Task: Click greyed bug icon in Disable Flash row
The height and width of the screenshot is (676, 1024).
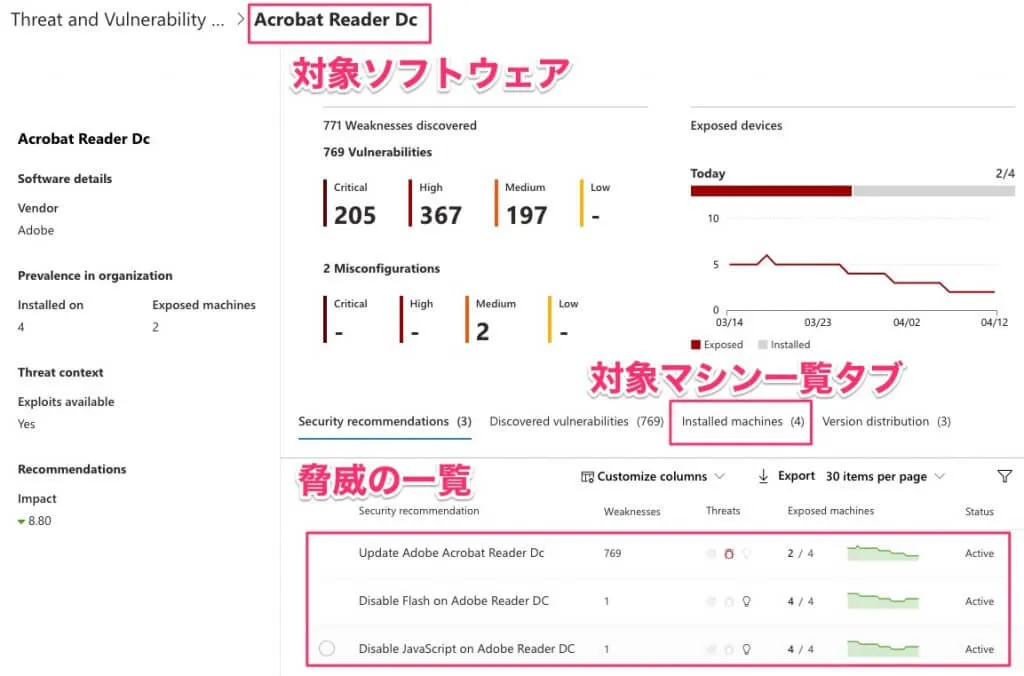Action: coord(729,602)
